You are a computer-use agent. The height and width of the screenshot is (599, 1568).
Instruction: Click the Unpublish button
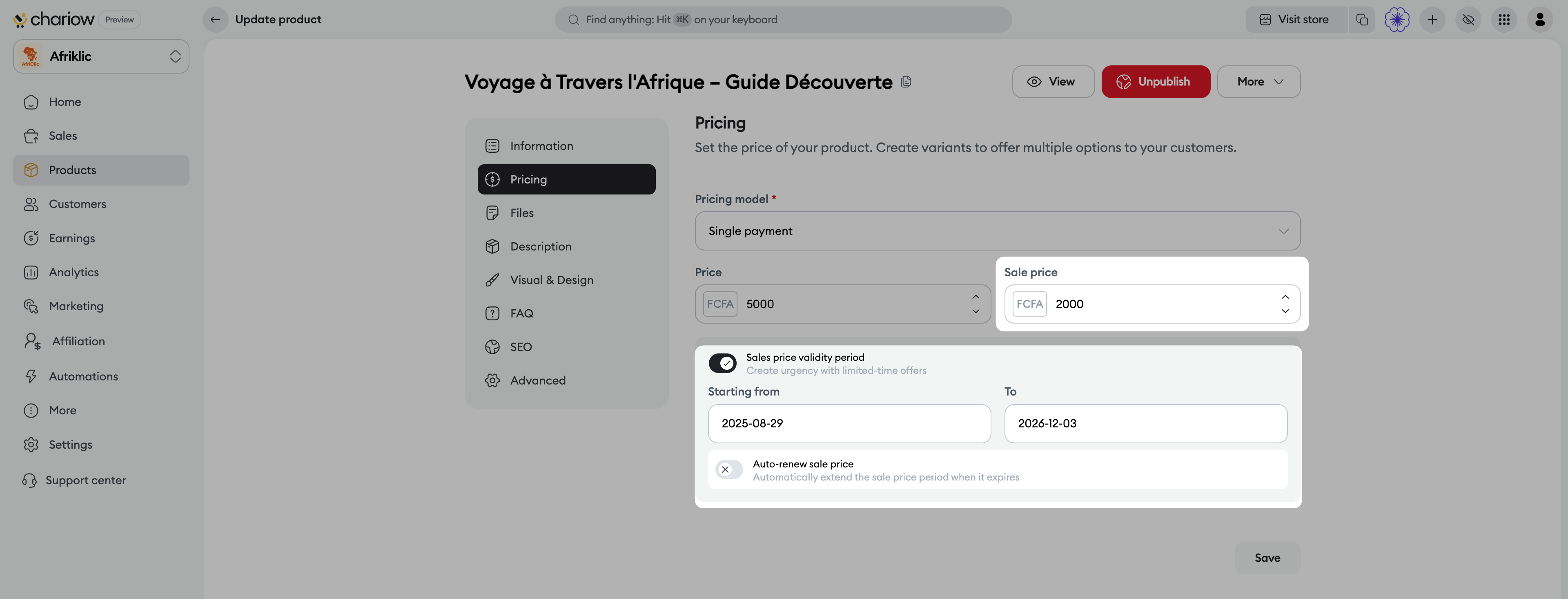(1156, 82)
